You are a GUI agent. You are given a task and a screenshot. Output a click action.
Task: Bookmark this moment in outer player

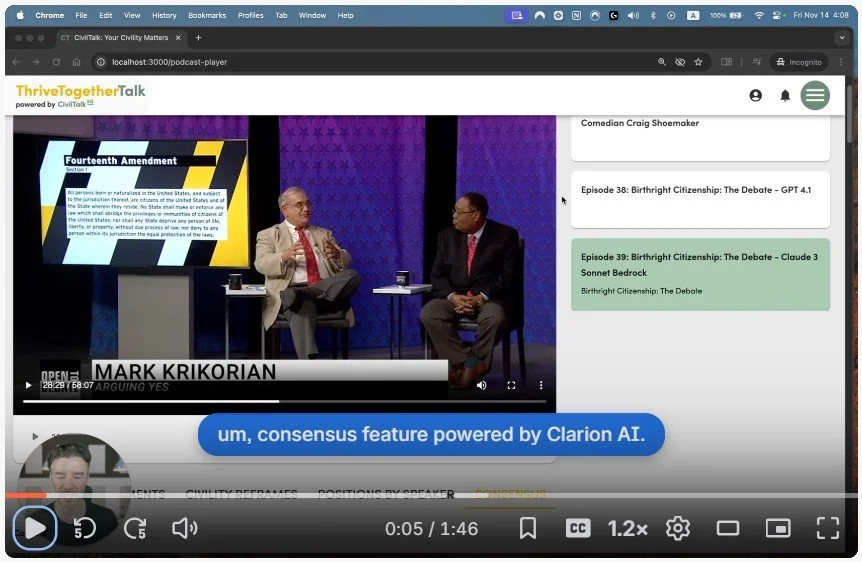tap(528, 528)
